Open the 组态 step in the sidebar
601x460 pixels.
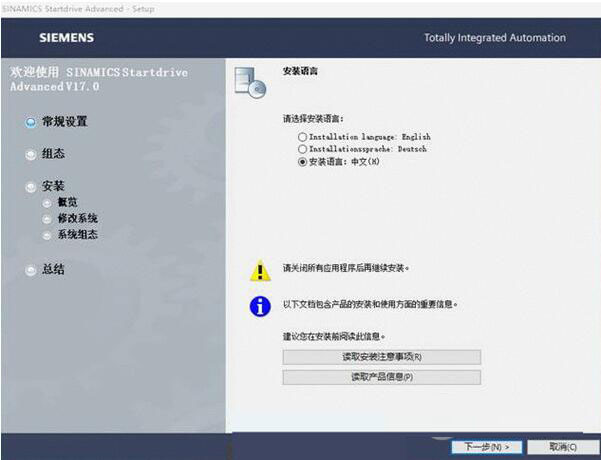click(53, 154)
